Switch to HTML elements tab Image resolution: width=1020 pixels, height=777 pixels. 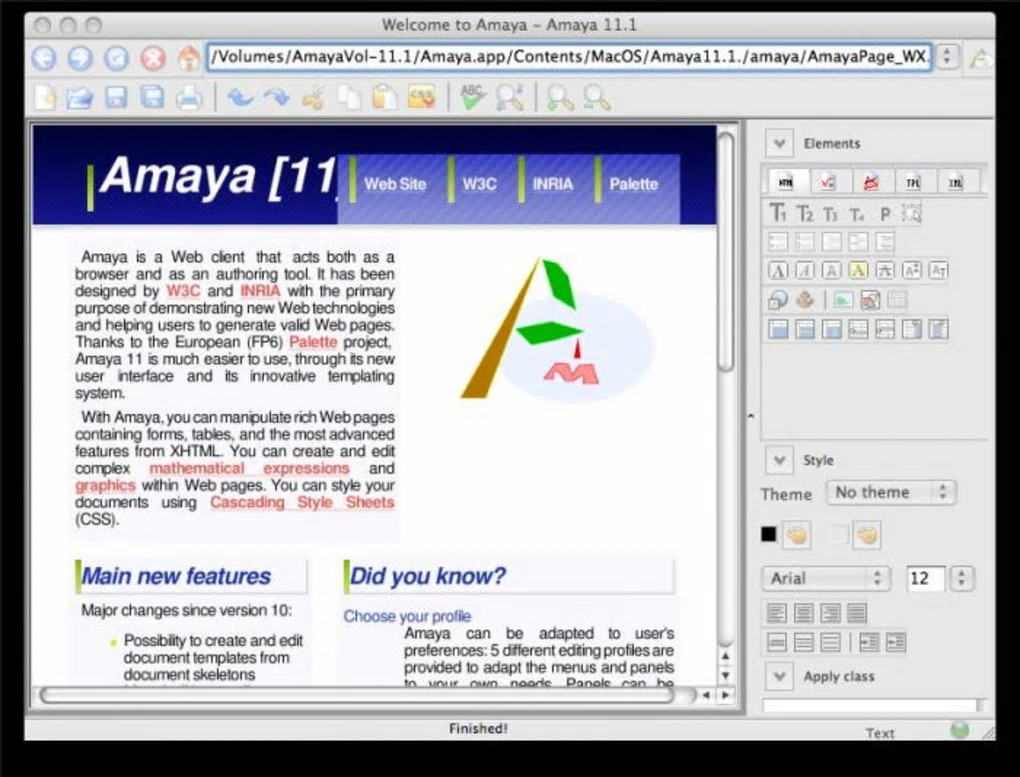pos(786,182)
